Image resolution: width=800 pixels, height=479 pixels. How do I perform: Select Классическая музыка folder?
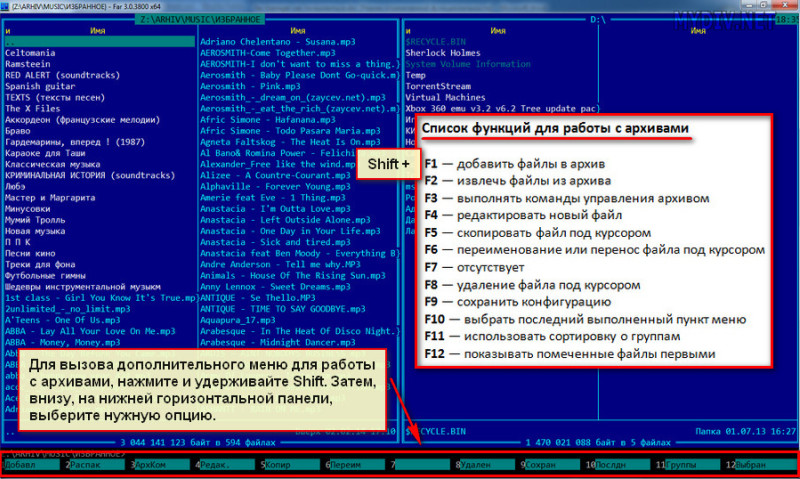click(x=53, y=164)
